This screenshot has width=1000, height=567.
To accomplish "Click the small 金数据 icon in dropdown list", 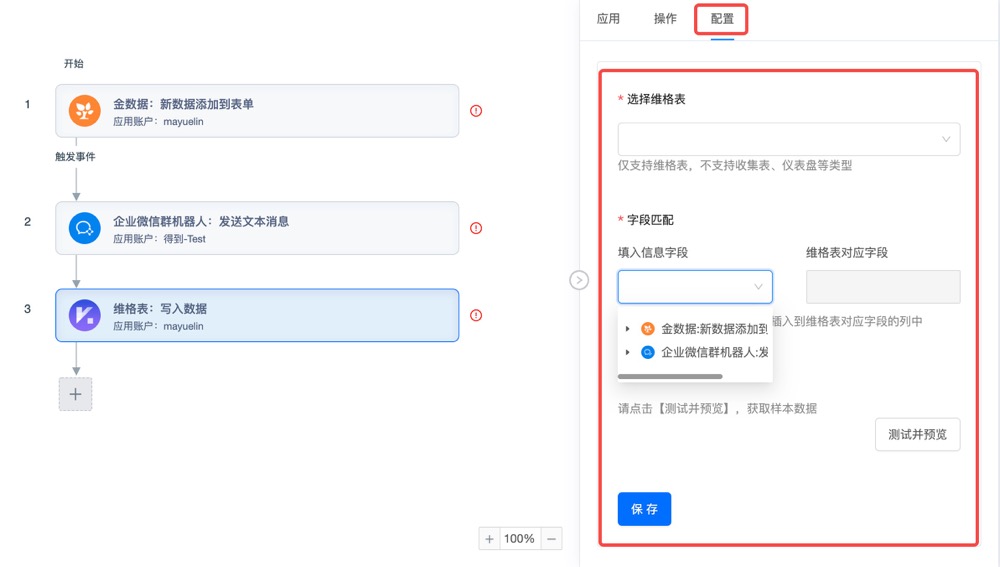I will [x=647, y=329].
